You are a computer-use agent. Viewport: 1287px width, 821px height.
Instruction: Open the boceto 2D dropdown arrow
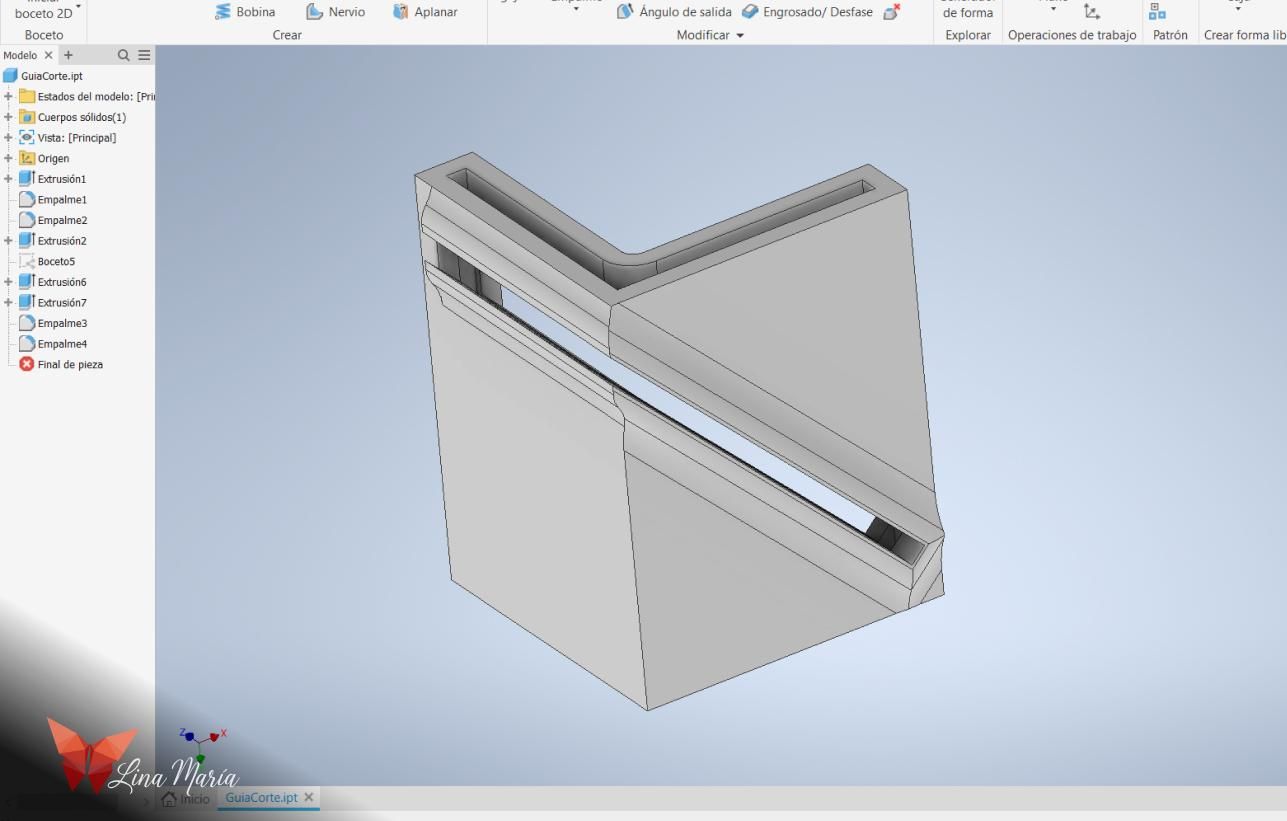tap(79, 8)
